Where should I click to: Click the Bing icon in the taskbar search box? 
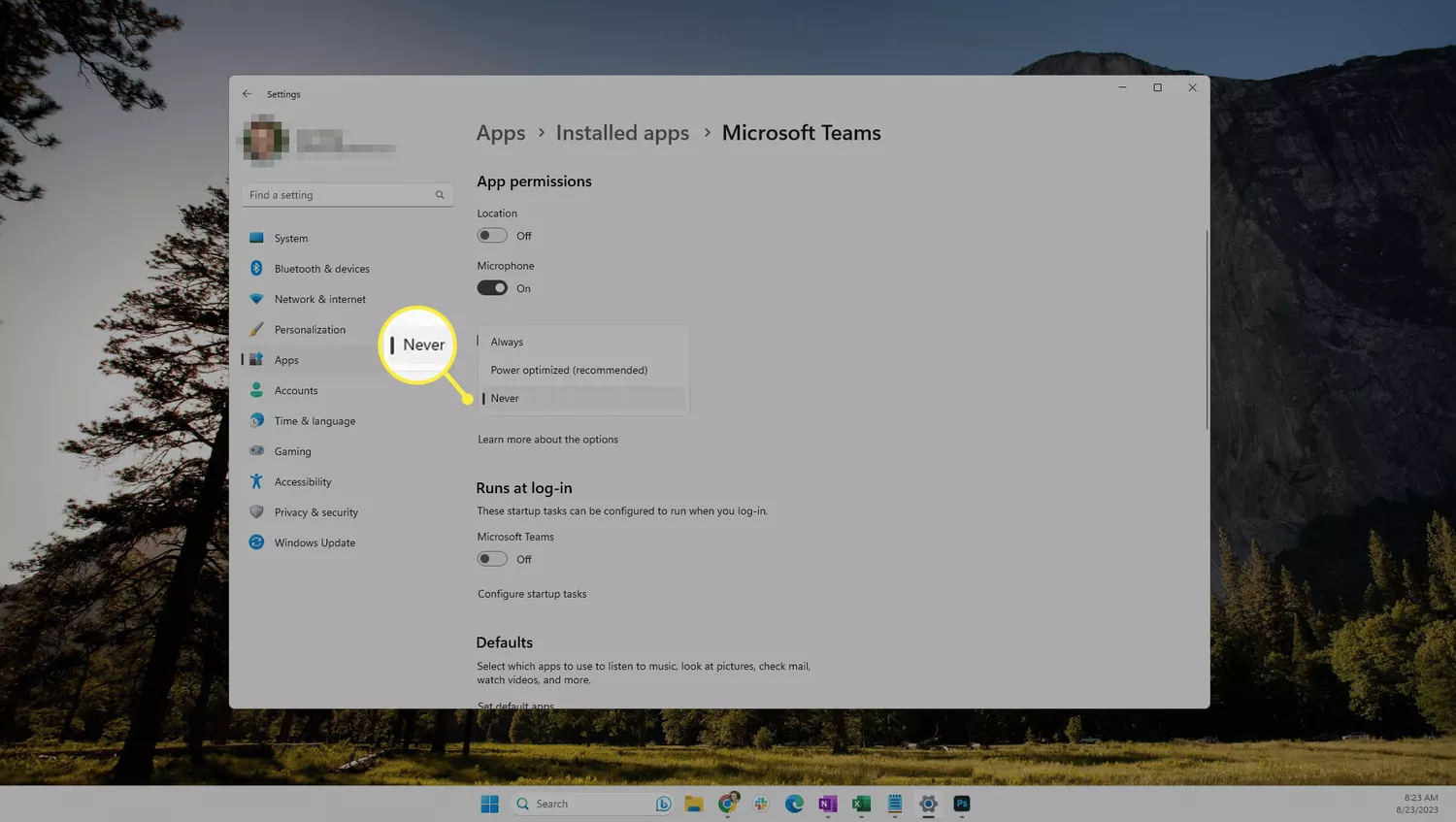(664, 804)
